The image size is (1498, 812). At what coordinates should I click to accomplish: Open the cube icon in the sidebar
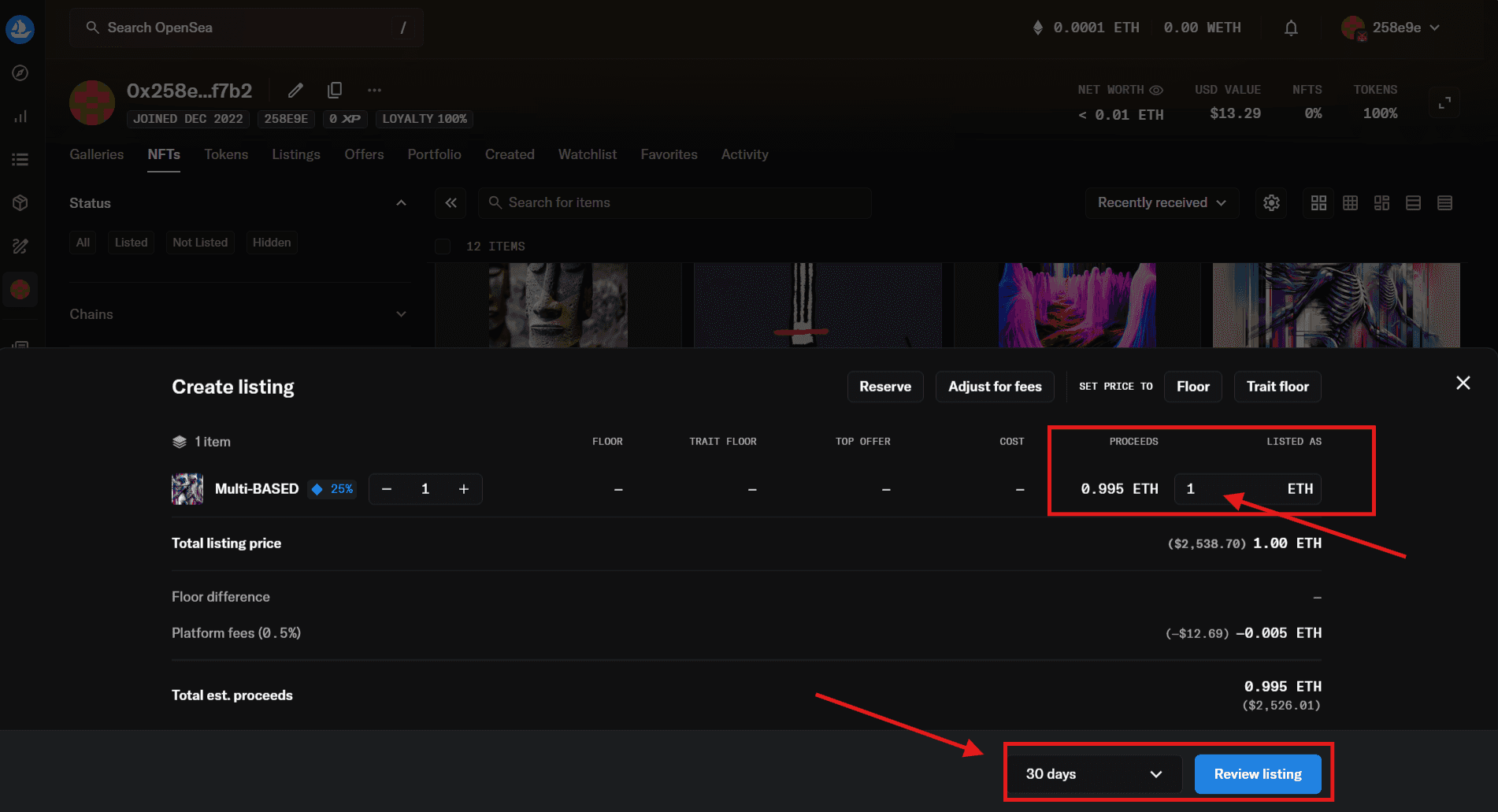coord(20,203)
